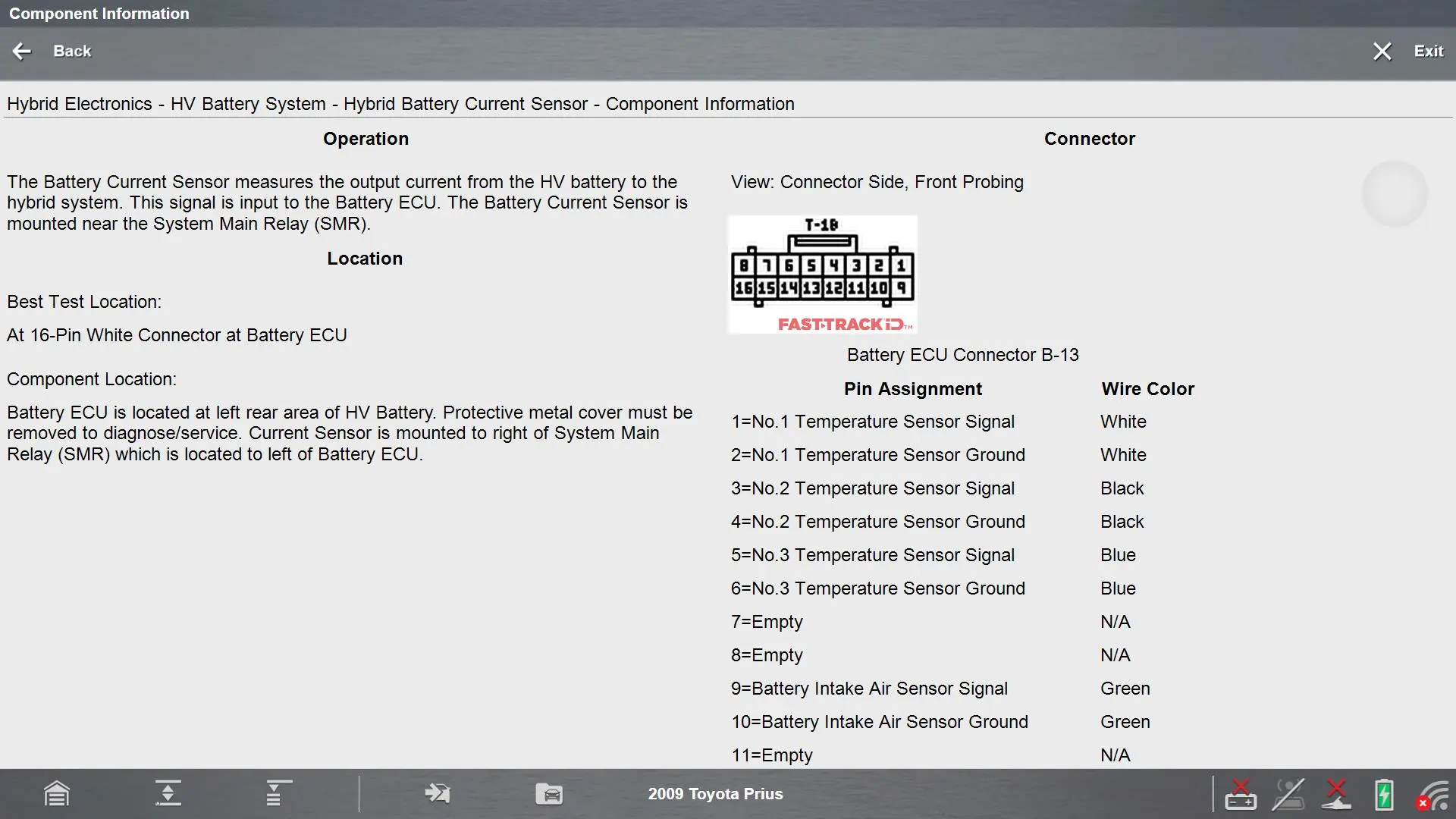Open the Home garage icon
The image size is (1456, 819).
(x=57, y=793)
